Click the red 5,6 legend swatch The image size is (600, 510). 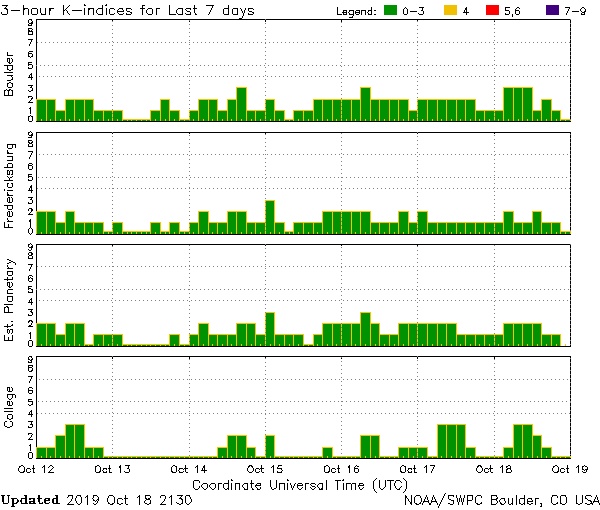[492, 10]
